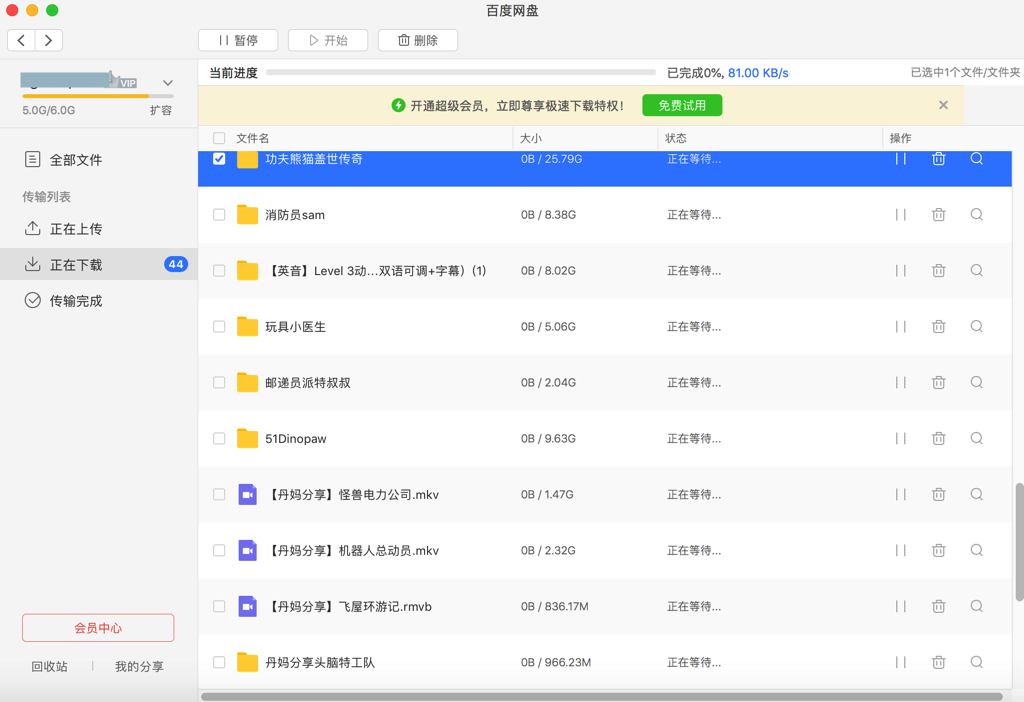
Task: Go back with the left arrow
Action: pos(22,40)
